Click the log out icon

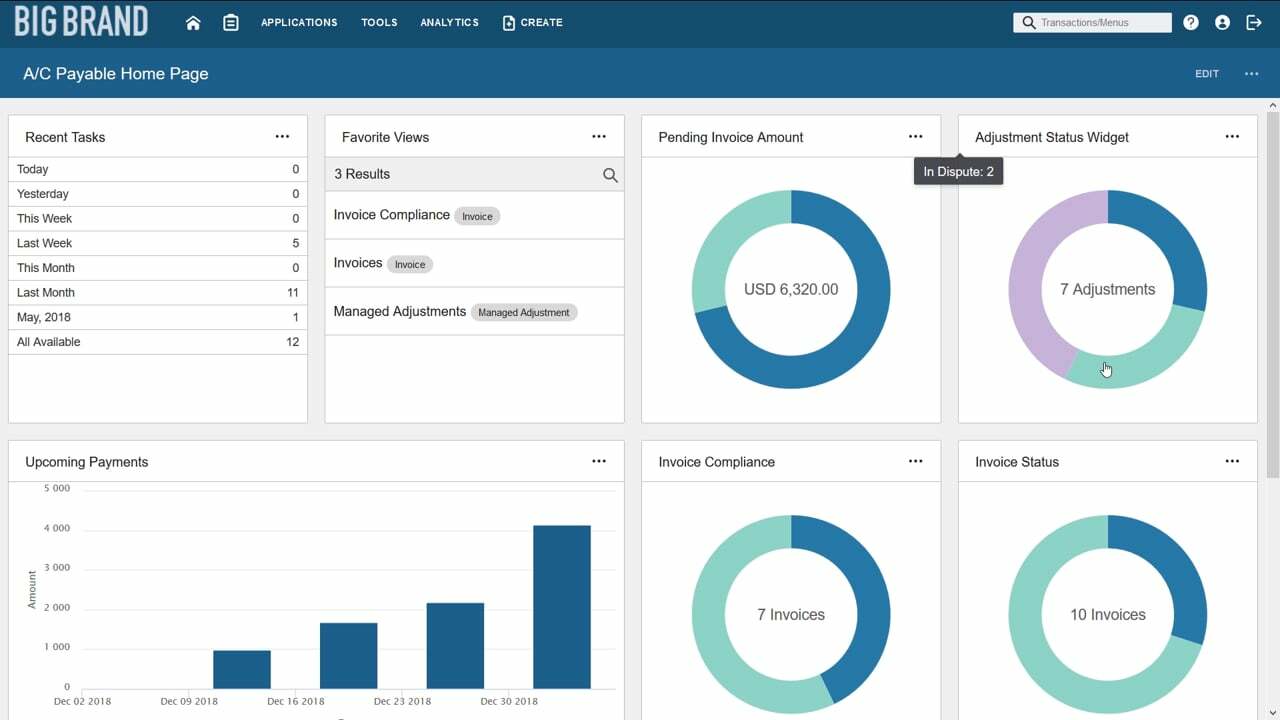click(x=1252, y=21)
